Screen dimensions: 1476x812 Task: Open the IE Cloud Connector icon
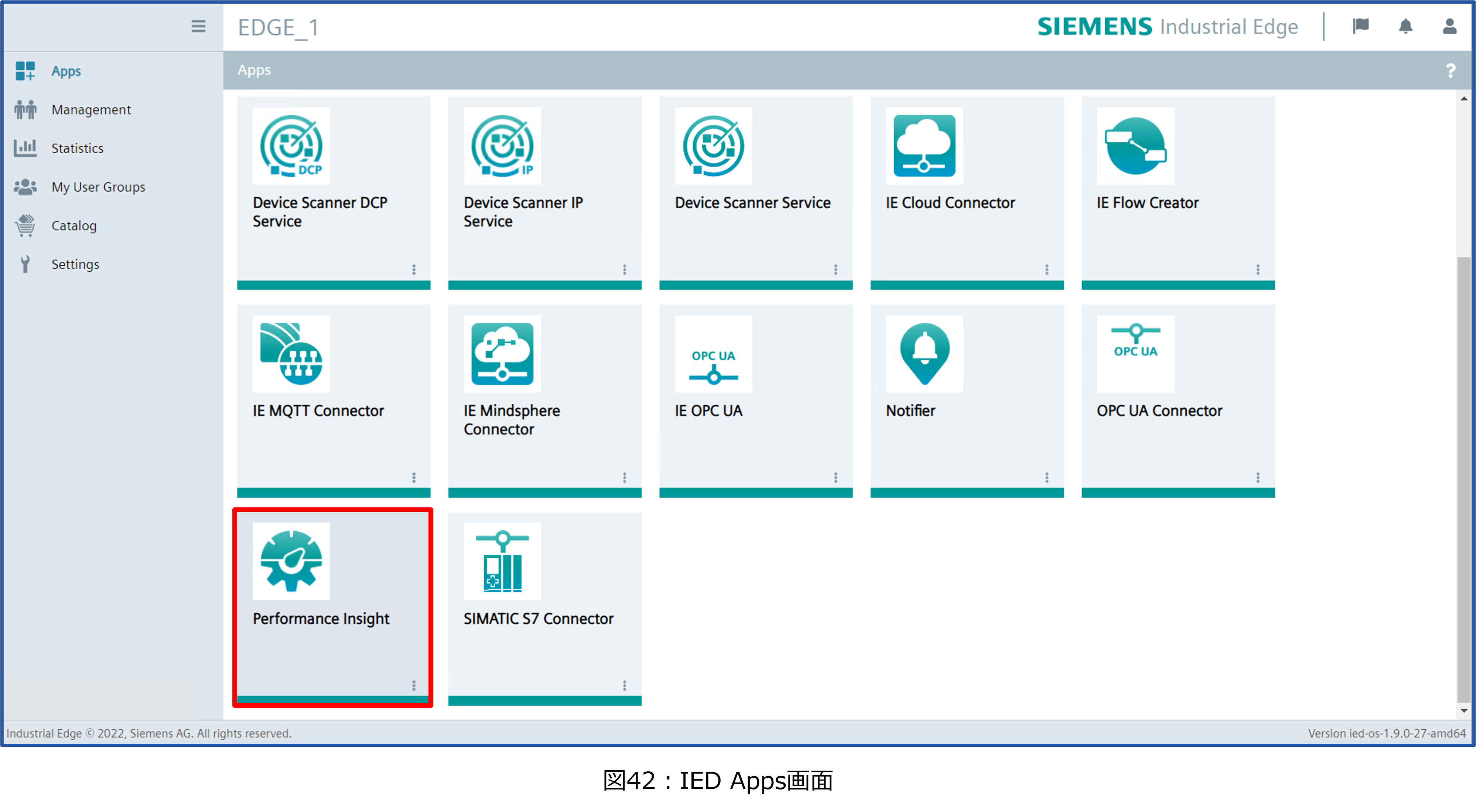point(924,145)
